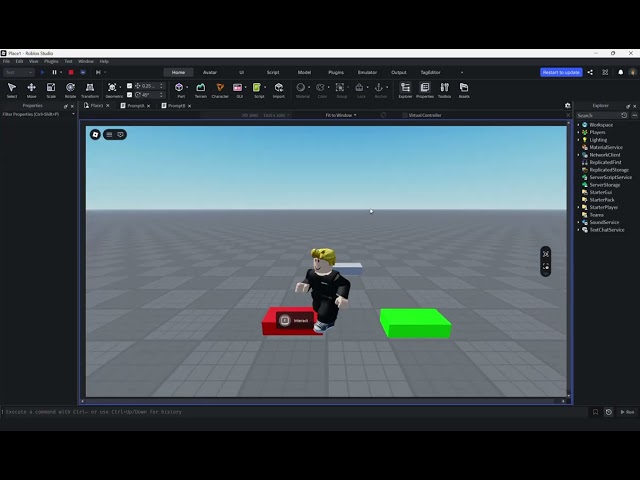Click the Explorer search history icon
The width and height of the screenshot is (640, 480).
pos(624,116)
